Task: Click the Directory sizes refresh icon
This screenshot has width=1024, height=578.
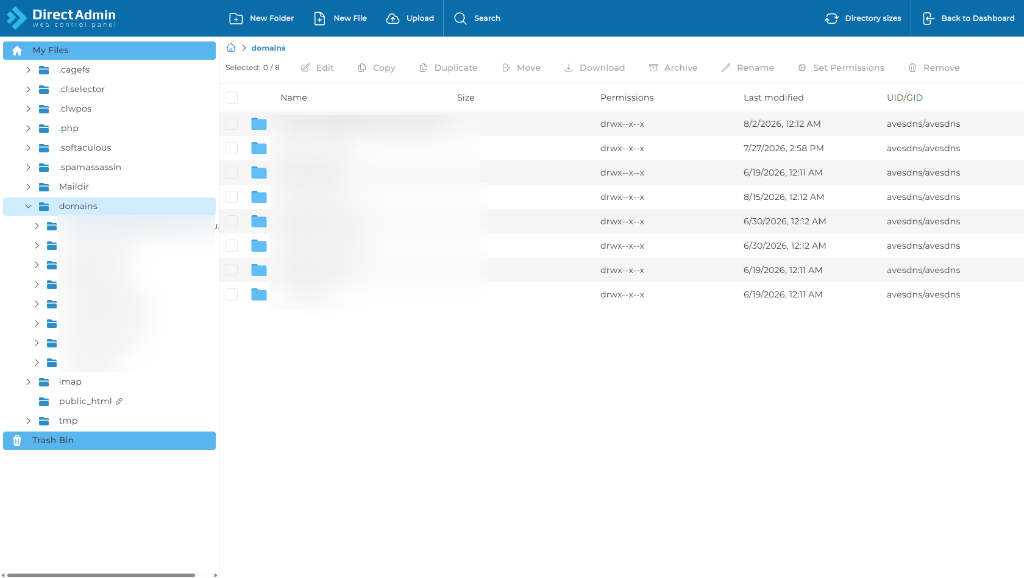Action: (x=831, y=18)
